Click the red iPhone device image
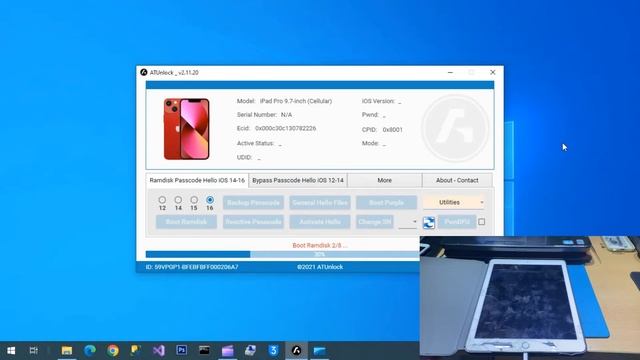 (x=187, y=129)
